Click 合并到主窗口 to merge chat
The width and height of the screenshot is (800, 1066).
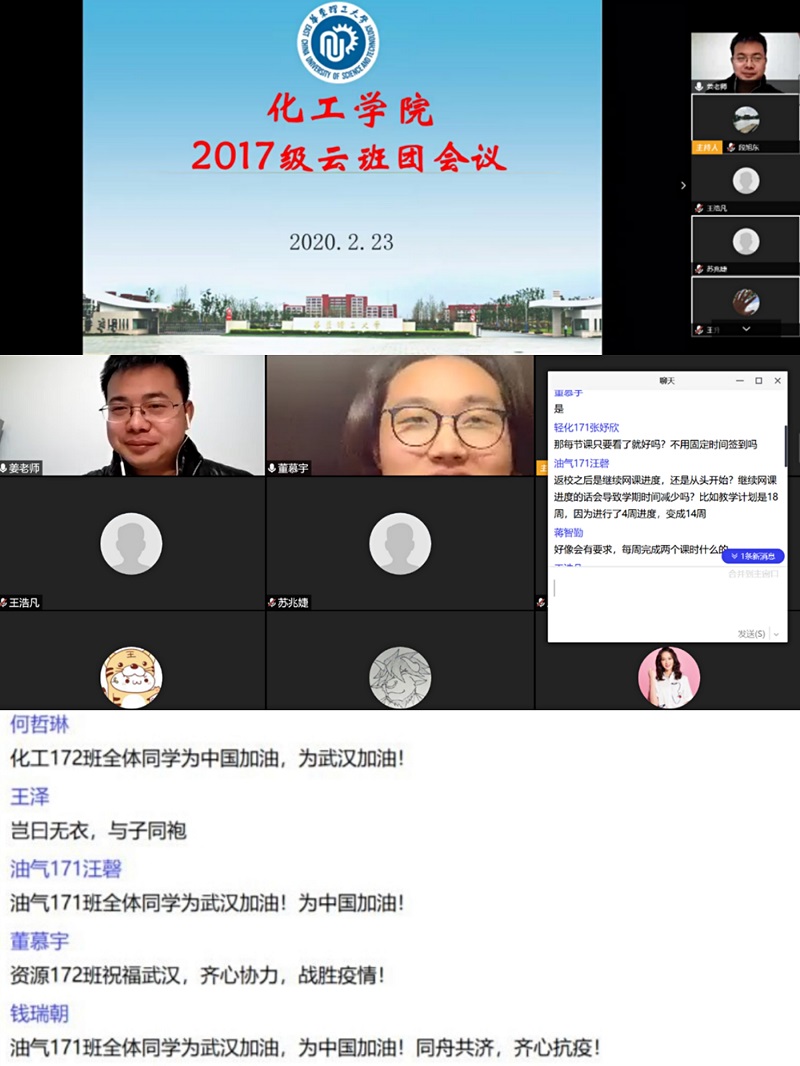click(x=755, y=574)
